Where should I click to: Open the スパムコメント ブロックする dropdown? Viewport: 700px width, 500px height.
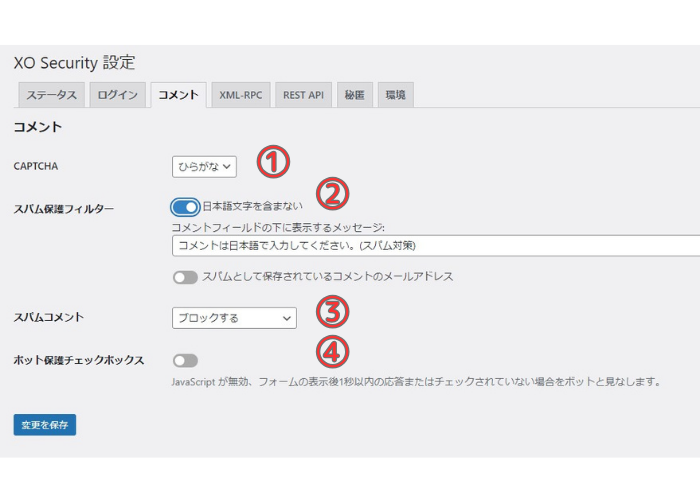[x=234, y=318]
